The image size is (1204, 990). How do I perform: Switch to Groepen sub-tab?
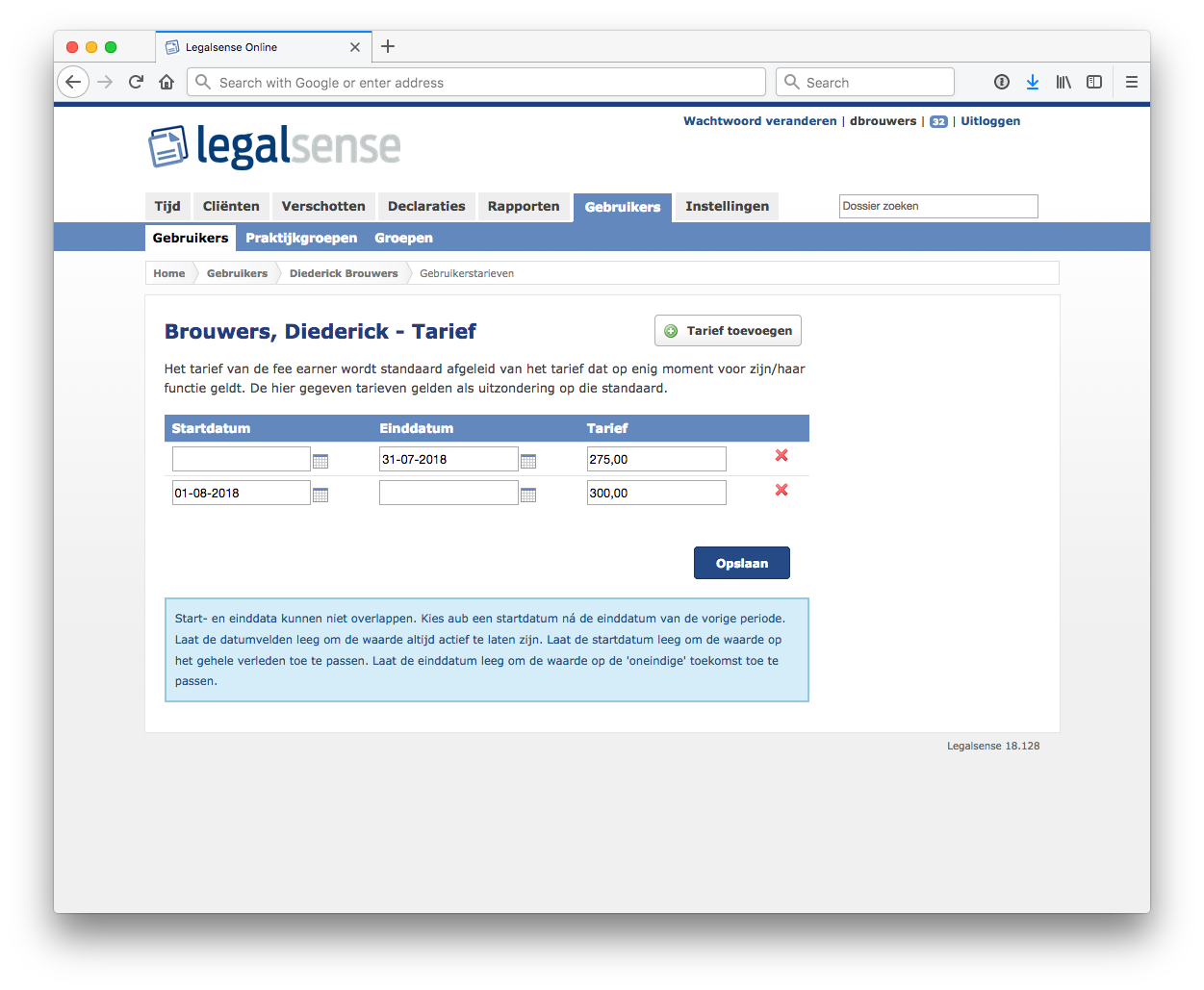tap(403, 238)
